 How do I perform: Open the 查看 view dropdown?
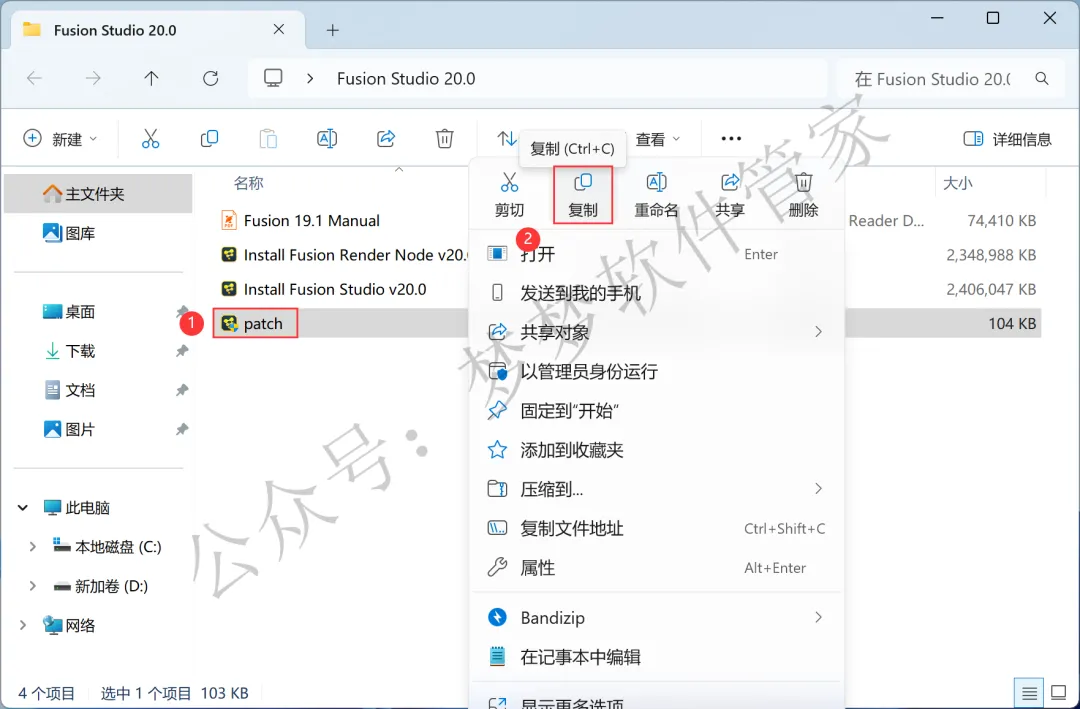click(x=658, y=138)
